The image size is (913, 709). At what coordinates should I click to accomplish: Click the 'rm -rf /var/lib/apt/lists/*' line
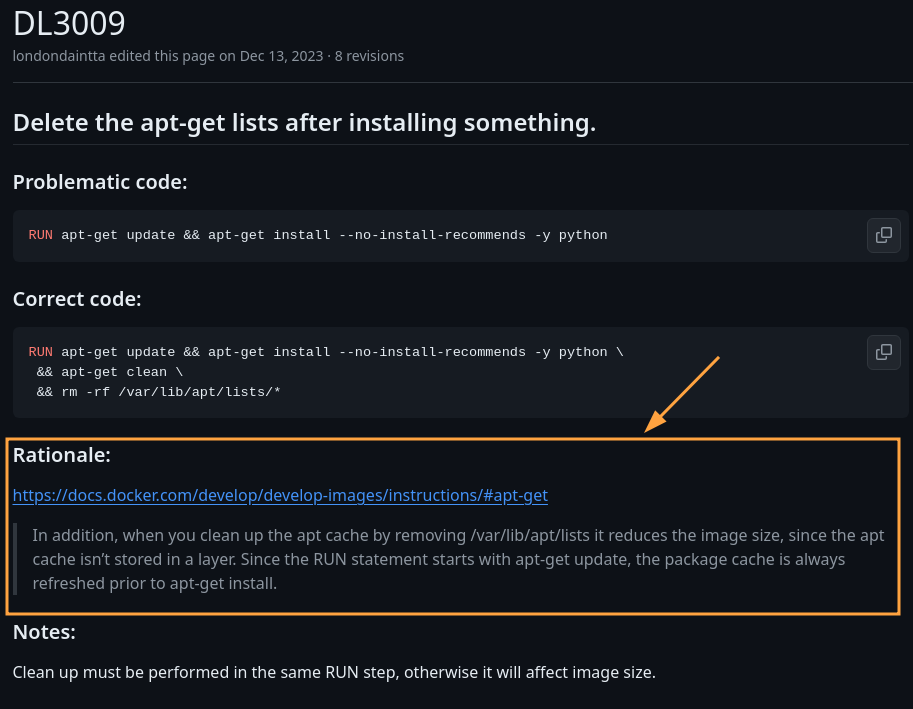coord(160,391)
